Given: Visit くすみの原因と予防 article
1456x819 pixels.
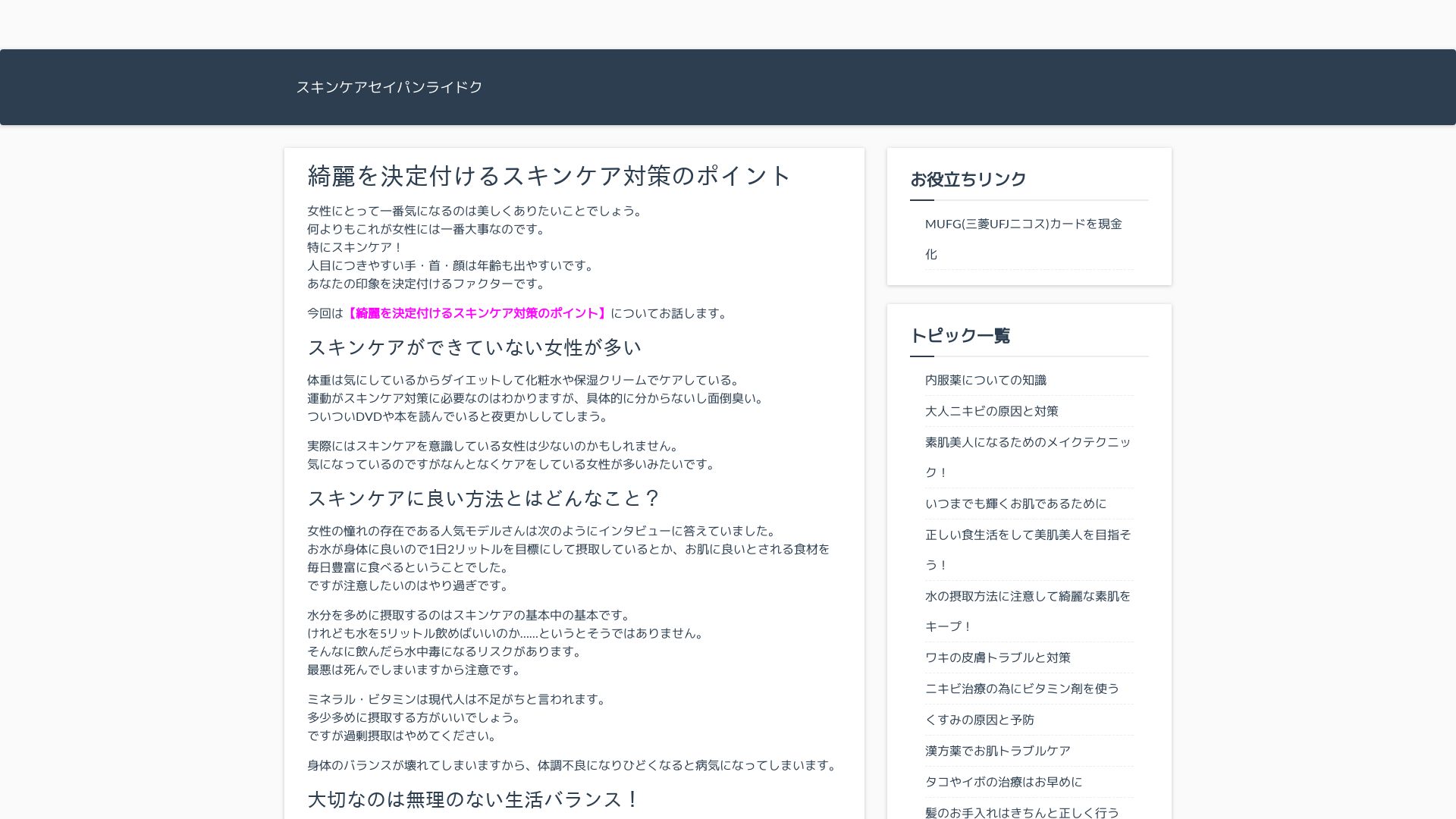Looking at the screenshot, I should tap(979, 720).
